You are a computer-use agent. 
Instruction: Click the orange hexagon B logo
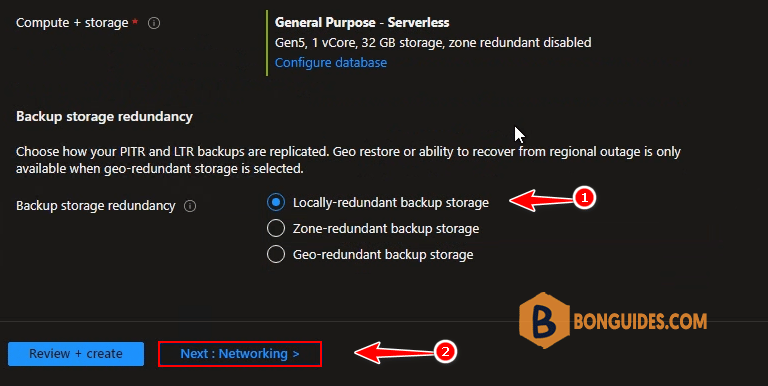click(x=544, y=320)
